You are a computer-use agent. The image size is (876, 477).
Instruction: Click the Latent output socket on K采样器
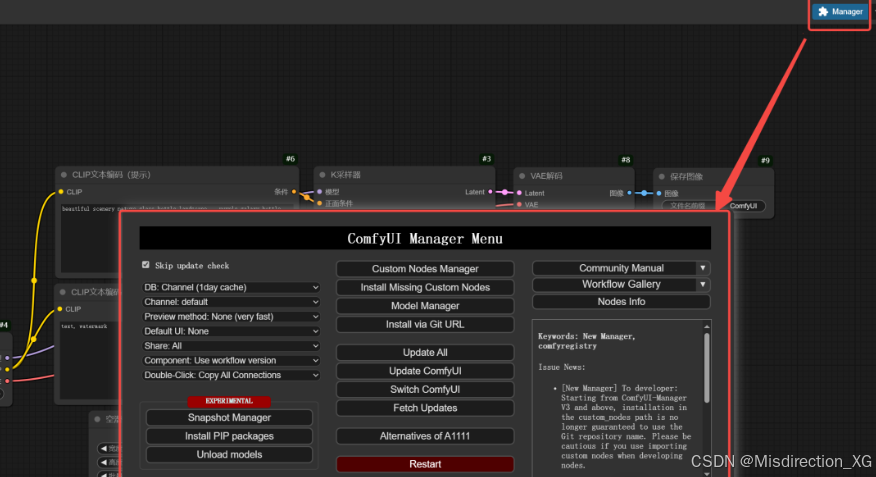(x=491, y=192)
